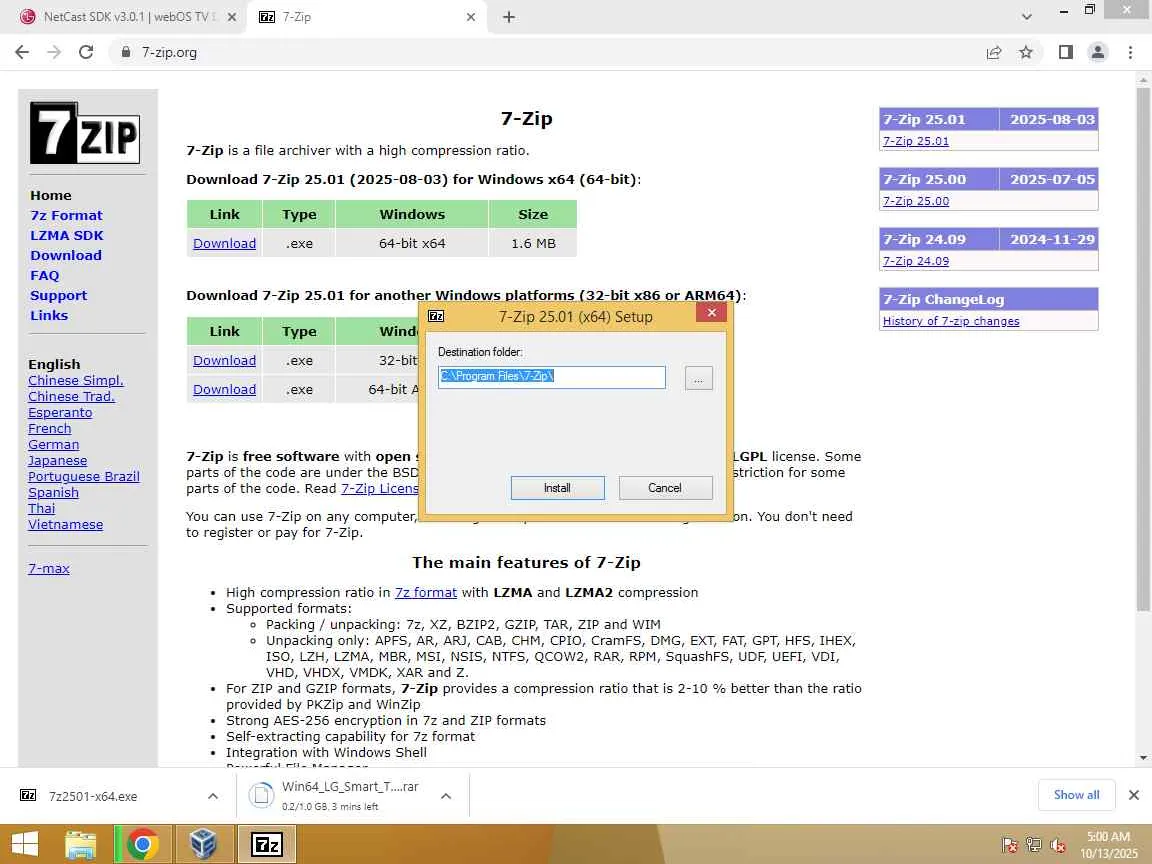
Task: Share this page icon in address bar
Action: pos(993,52)
